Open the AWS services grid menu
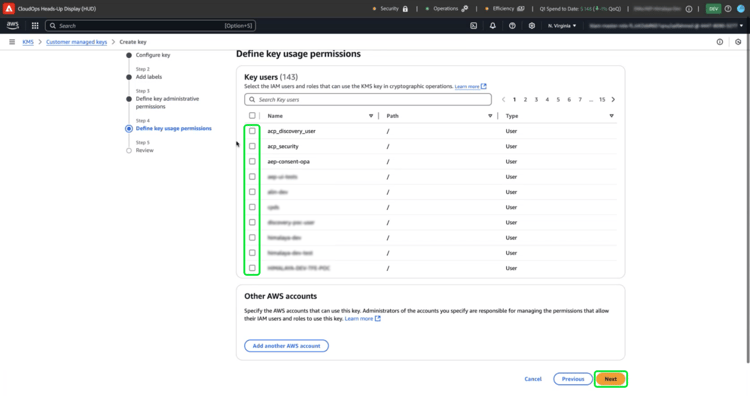Screen dimensions: 750x396 (35, 26)
